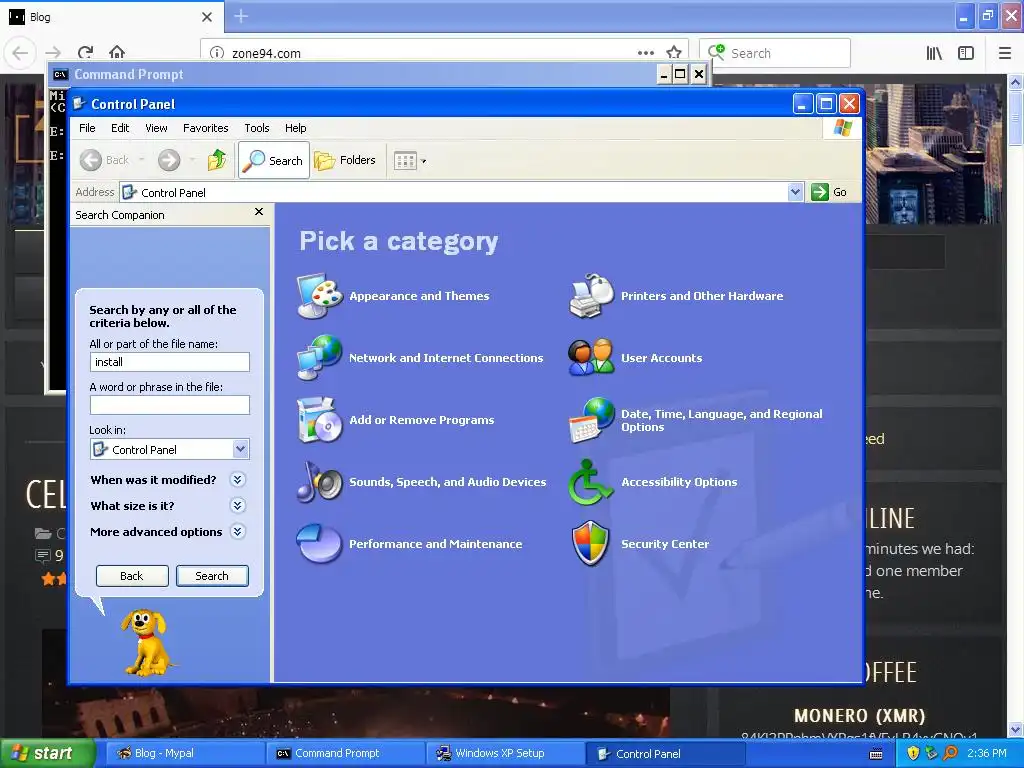Open the Printers and Other Hardware icon
This screenshot has height=768, width=1024.
pos(592,296)
